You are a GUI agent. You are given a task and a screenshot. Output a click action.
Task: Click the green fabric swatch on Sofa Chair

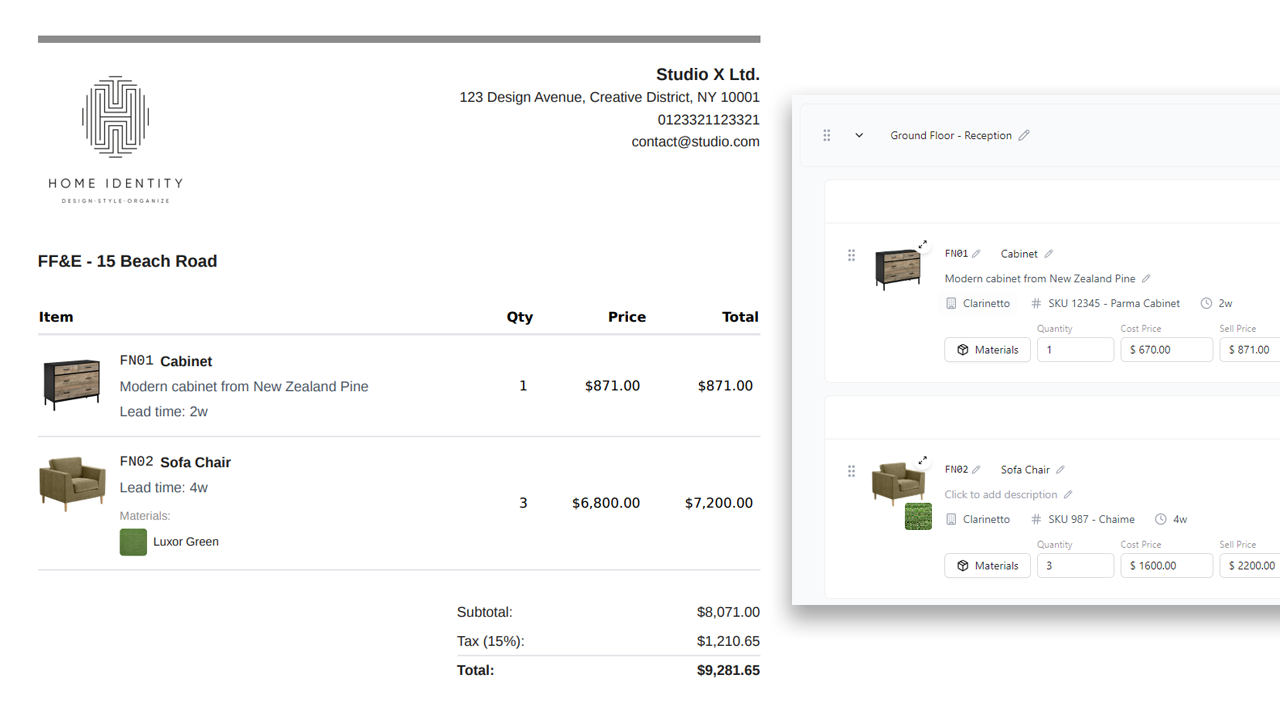pos(918,517)
